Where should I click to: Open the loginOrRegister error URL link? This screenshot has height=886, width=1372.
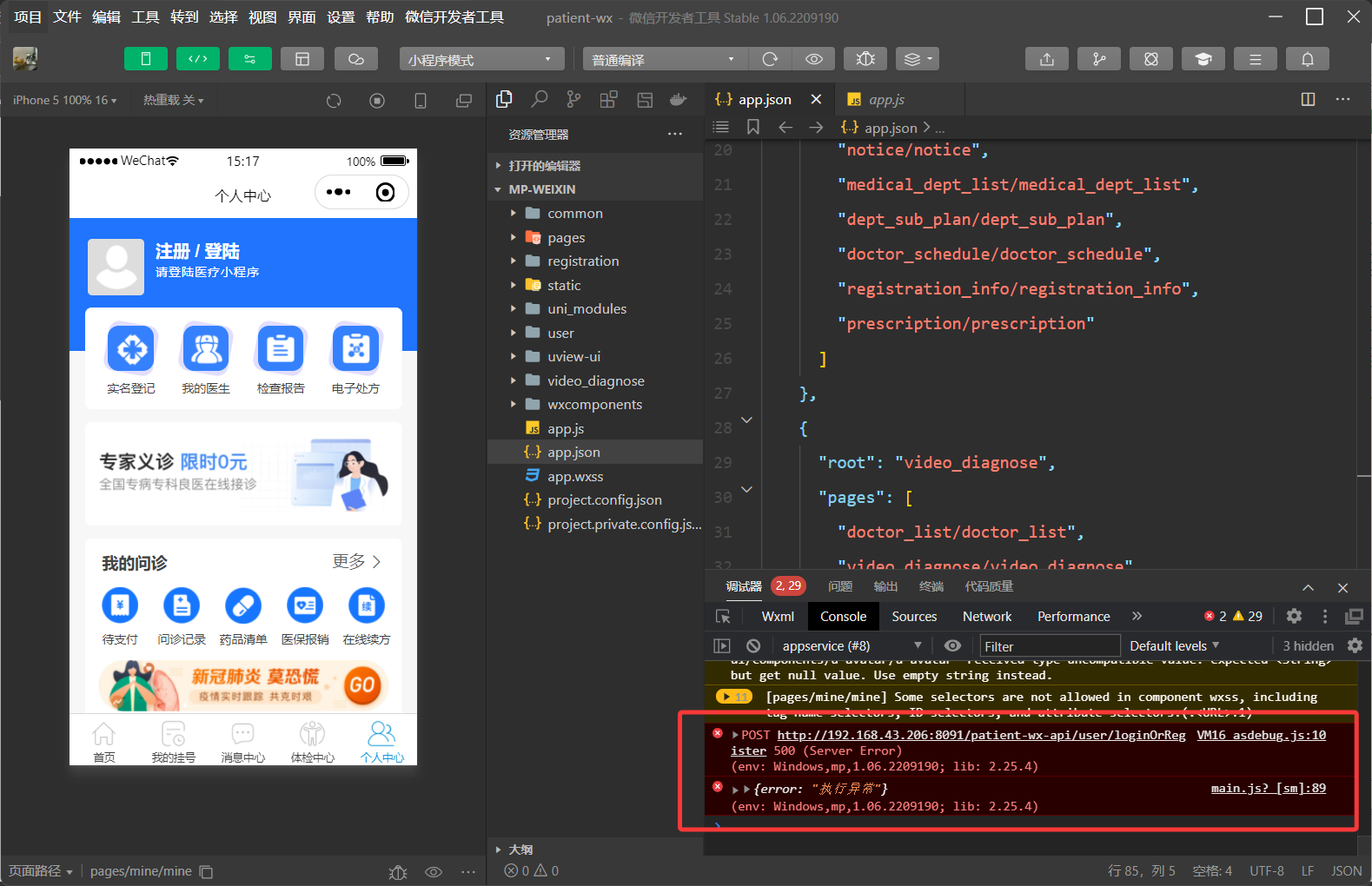[x=980, y=736]
